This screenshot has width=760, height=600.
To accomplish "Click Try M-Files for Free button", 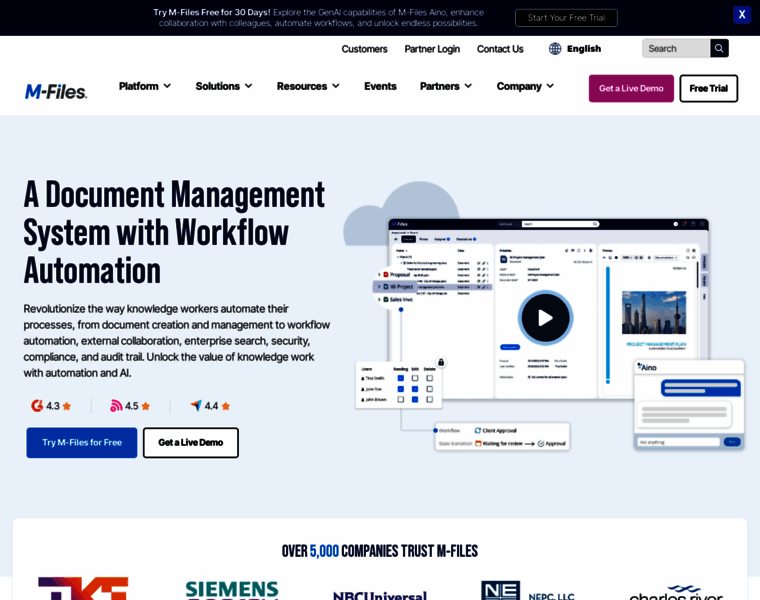I will point(82,442).
